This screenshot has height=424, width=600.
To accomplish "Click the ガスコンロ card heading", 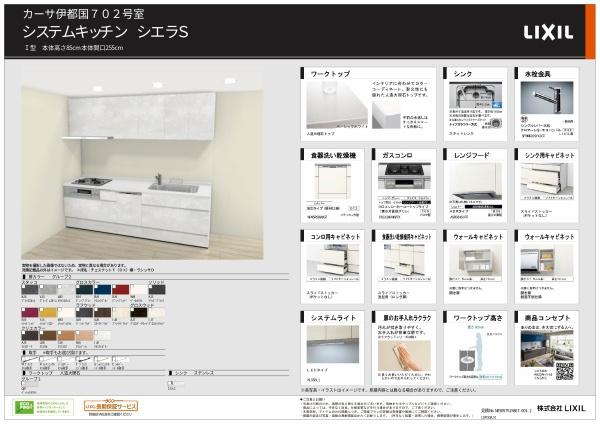I will pos(397,155).
